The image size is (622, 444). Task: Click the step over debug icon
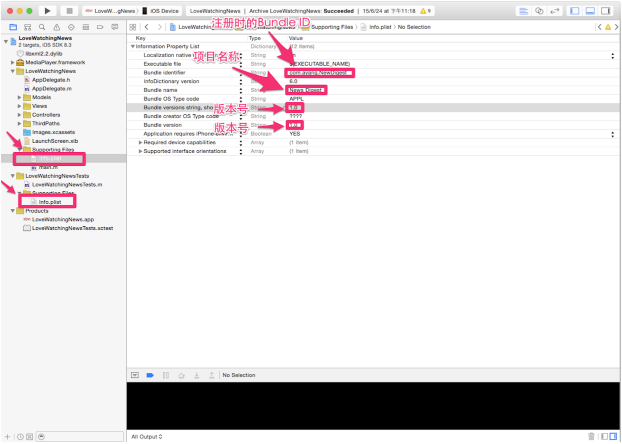[x=181, y=375]
